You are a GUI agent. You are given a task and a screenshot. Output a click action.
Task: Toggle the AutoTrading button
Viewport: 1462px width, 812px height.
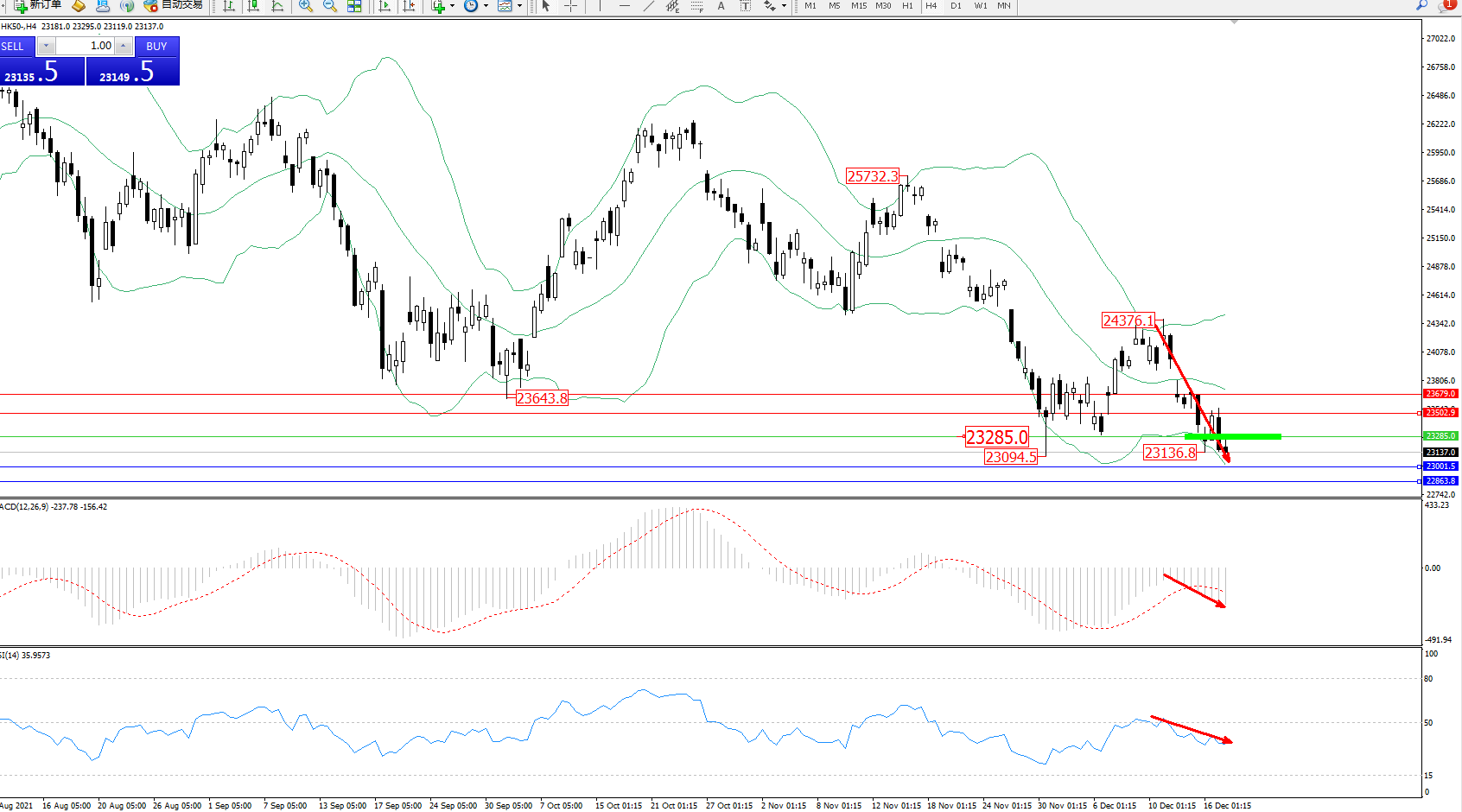pyautogui.click(x=174, y=5)
